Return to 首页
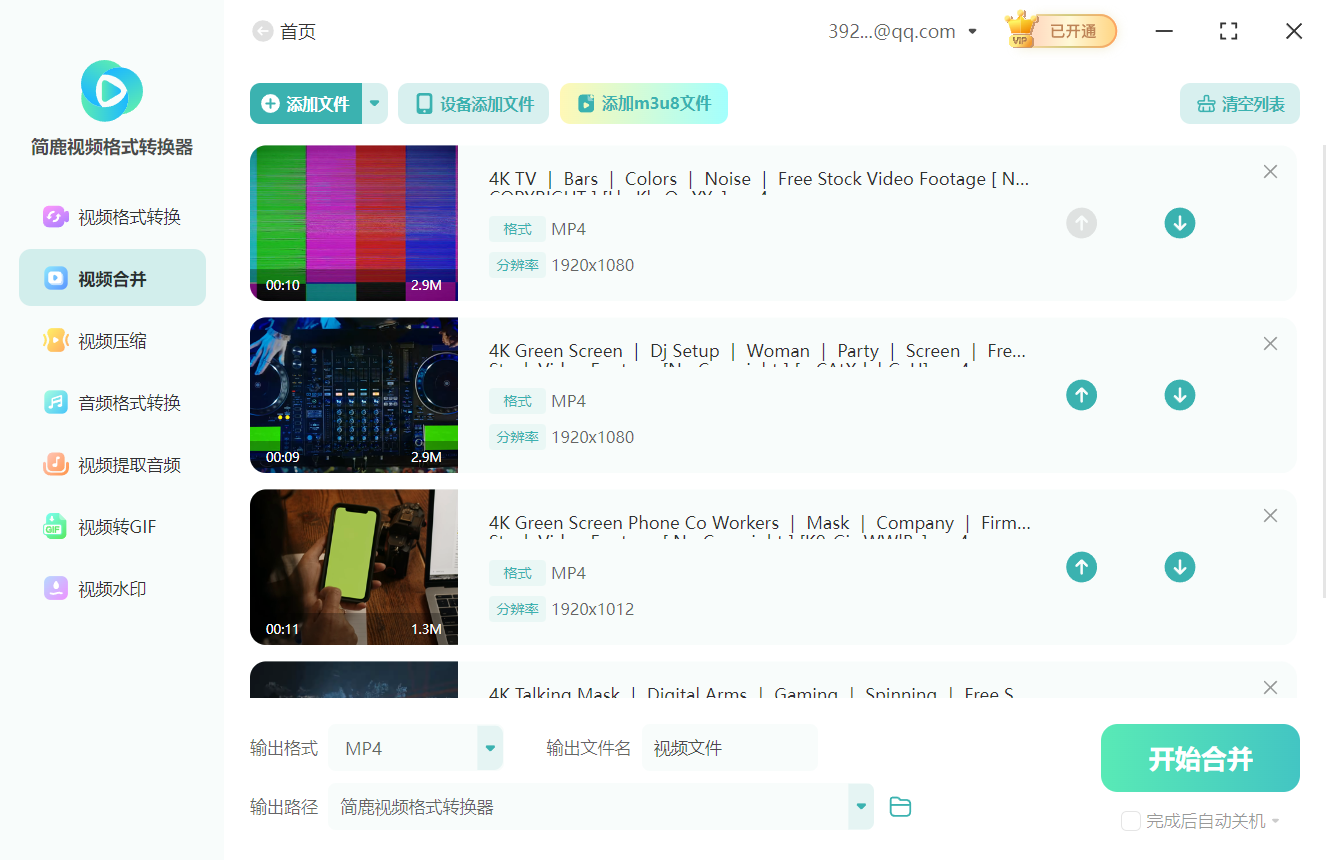Image resolution: width=1326 pixels, height=860 pixels. coord(298,32)
